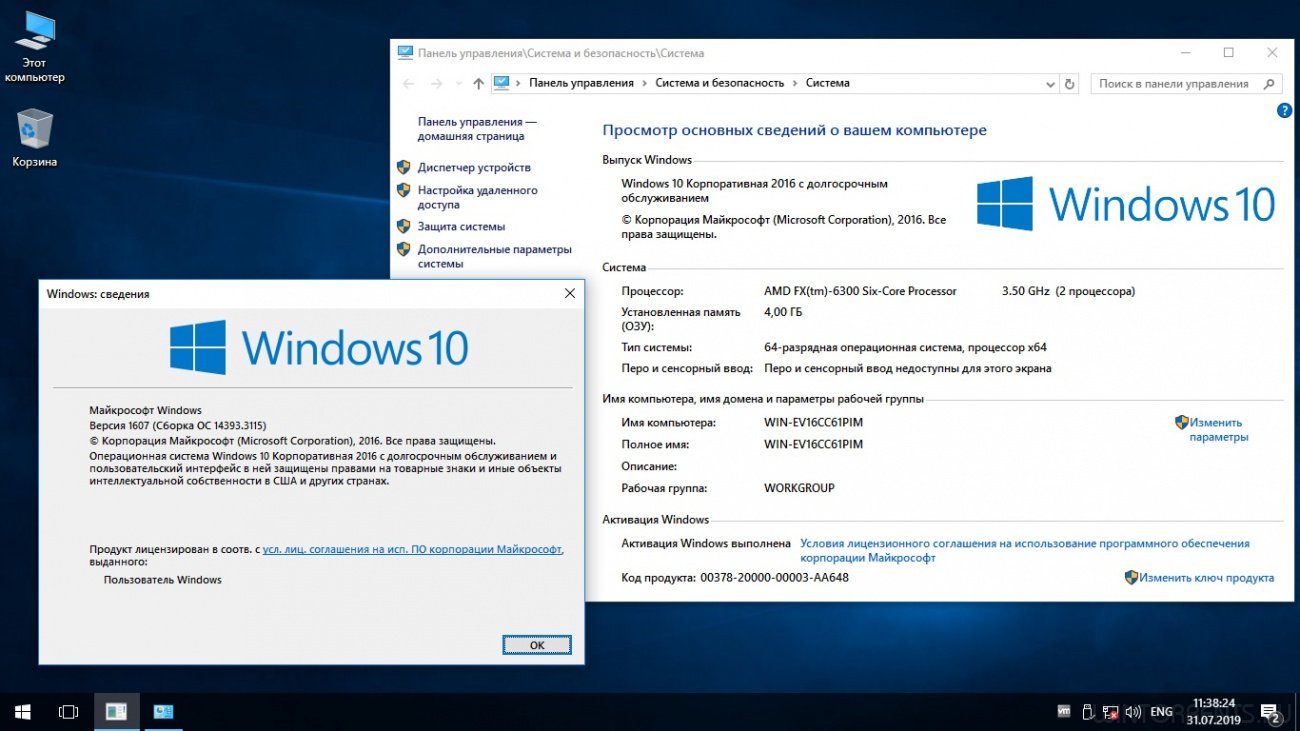Select the 4,00 ГБ memory value
This screenshot has width=1300, height=731.
pyautogui.click(x=782, y=312)
